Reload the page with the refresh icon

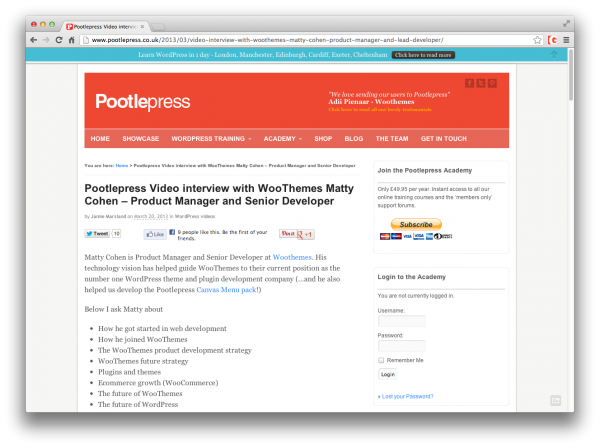coord(59,40)
